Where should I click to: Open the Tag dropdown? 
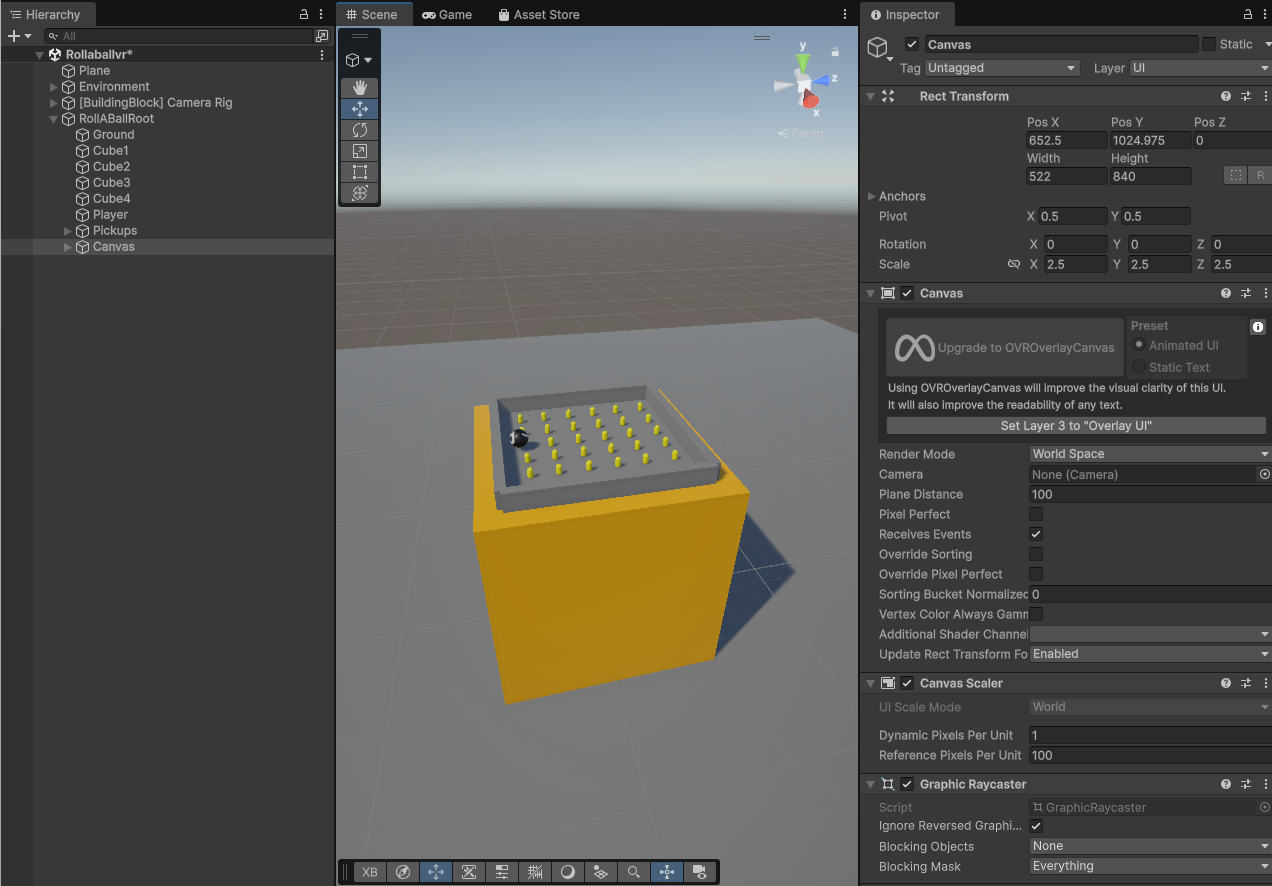coord(1002,68)
